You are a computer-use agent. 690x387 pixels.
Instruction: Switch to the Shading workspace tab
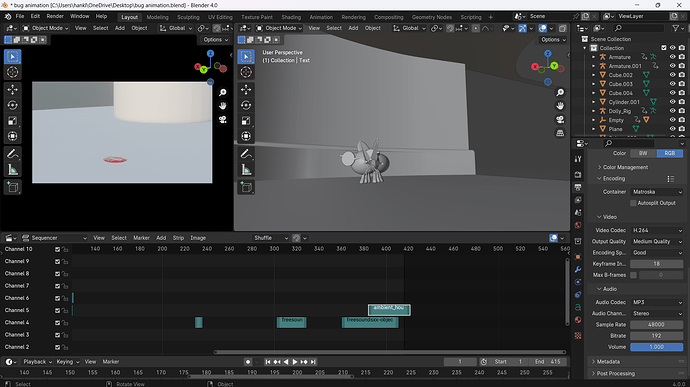291,17
